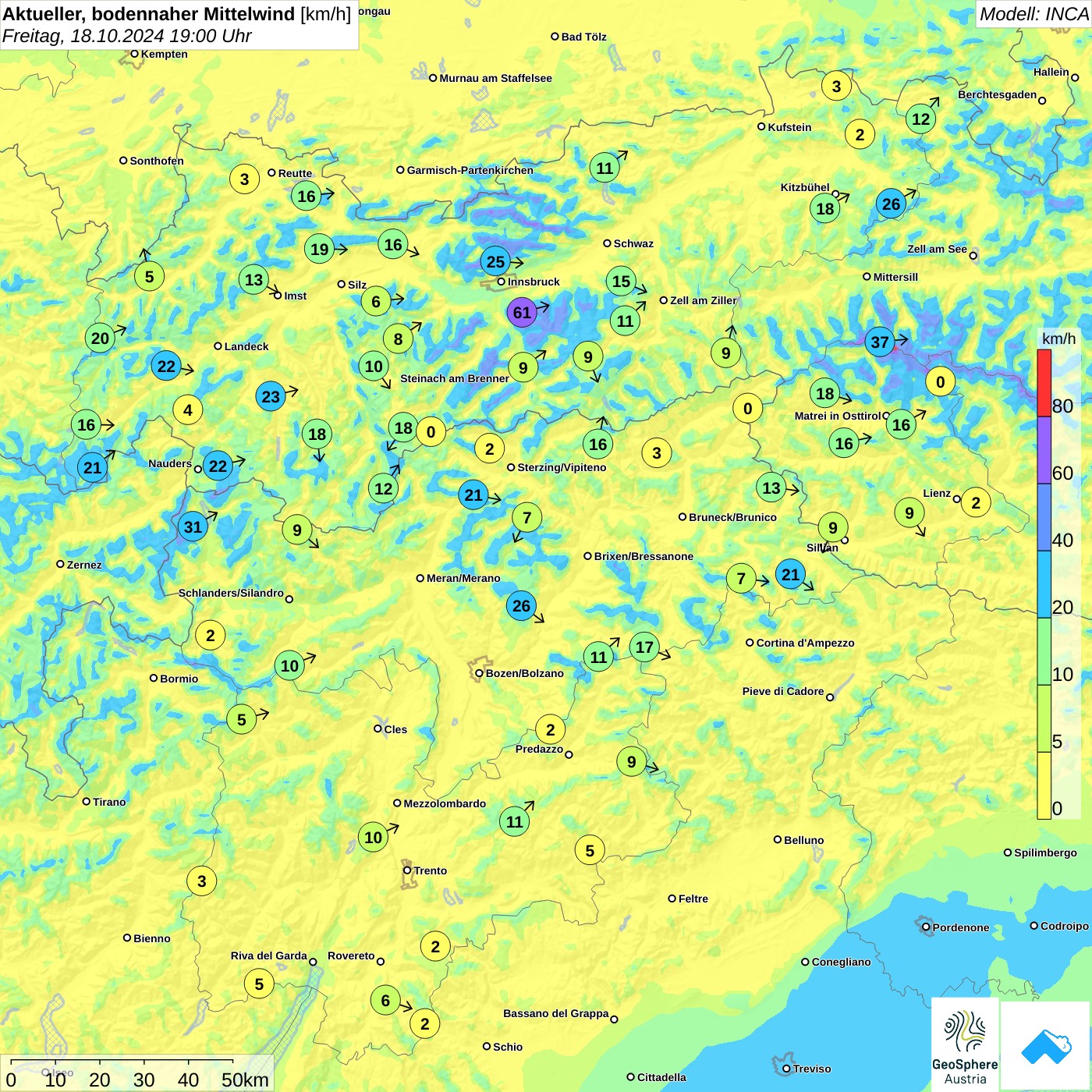Select the Garmisch-Partenkirchen label
1092x1092 pixels.
(x=470, y=170)
